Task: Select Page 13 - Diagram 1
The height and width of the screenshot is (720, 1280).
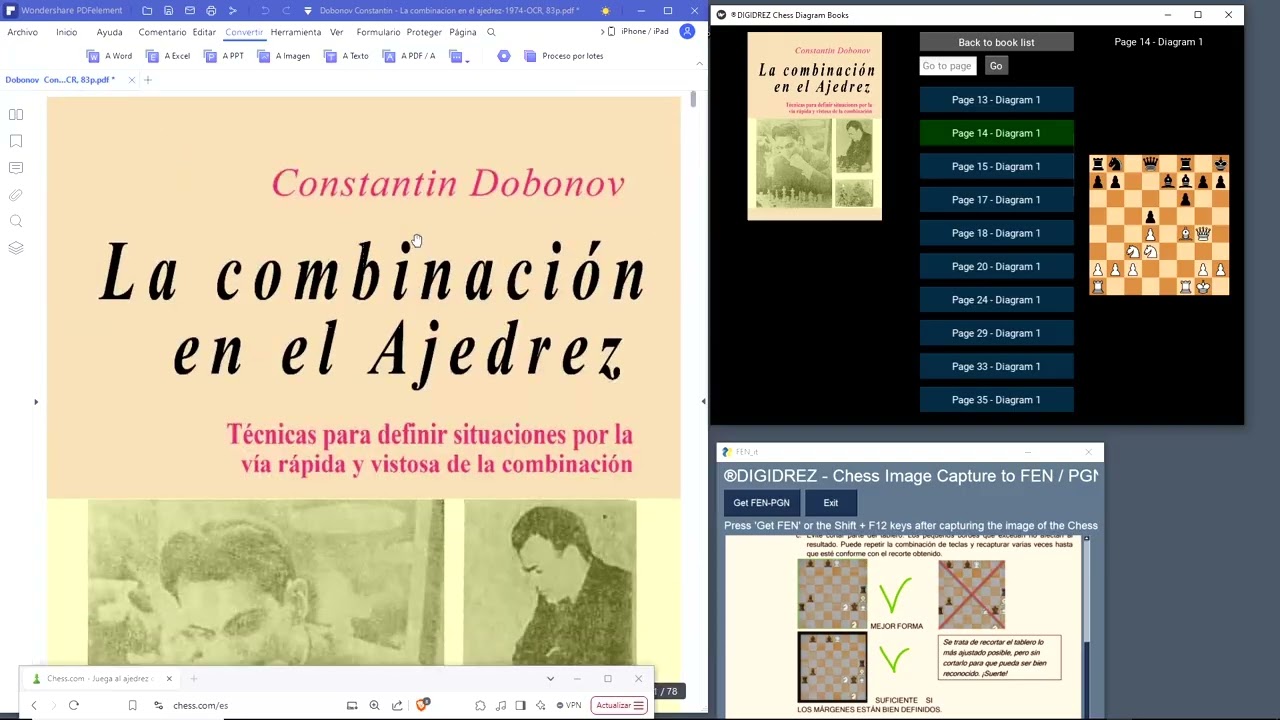Action: (997, 100)
